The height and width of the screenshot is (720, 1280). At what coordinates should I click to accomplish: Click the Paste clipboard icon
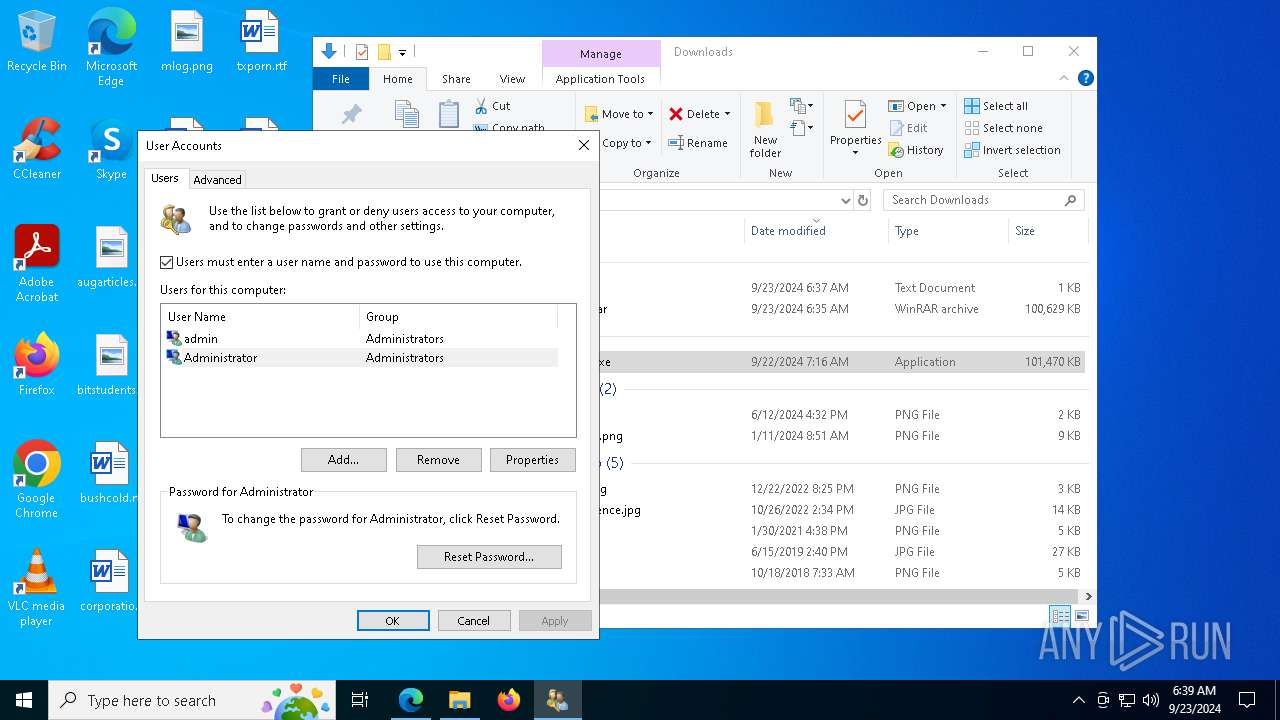pos(449,114)
